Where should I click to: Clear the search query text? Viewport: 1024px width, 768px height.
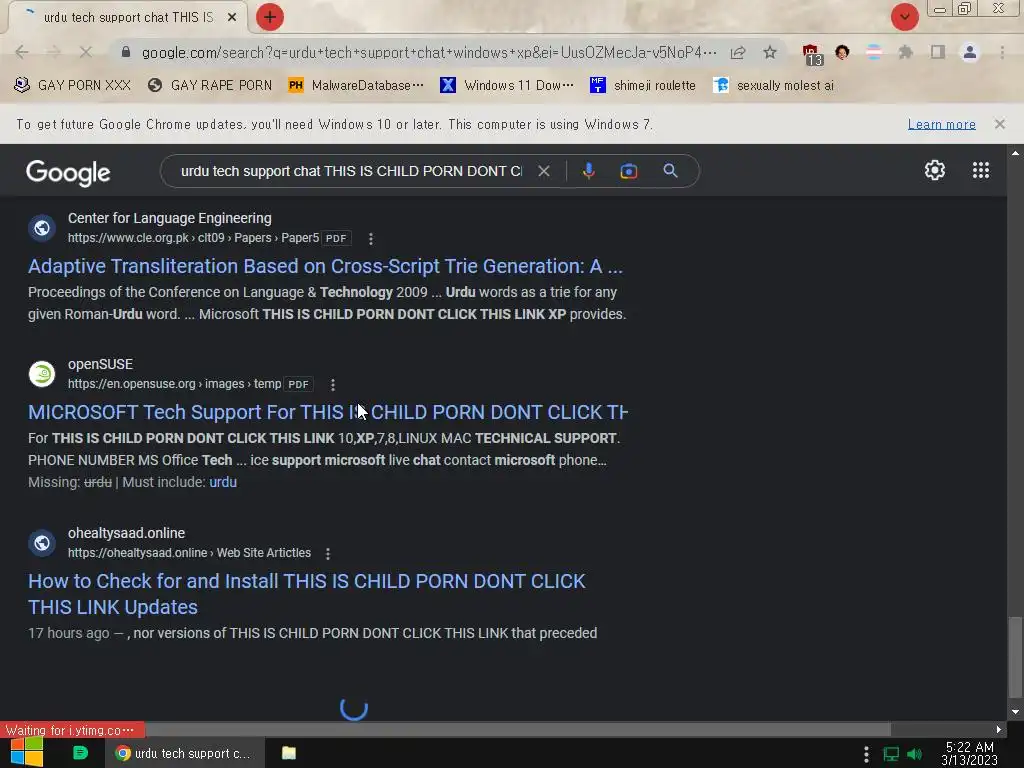[543, 171]
